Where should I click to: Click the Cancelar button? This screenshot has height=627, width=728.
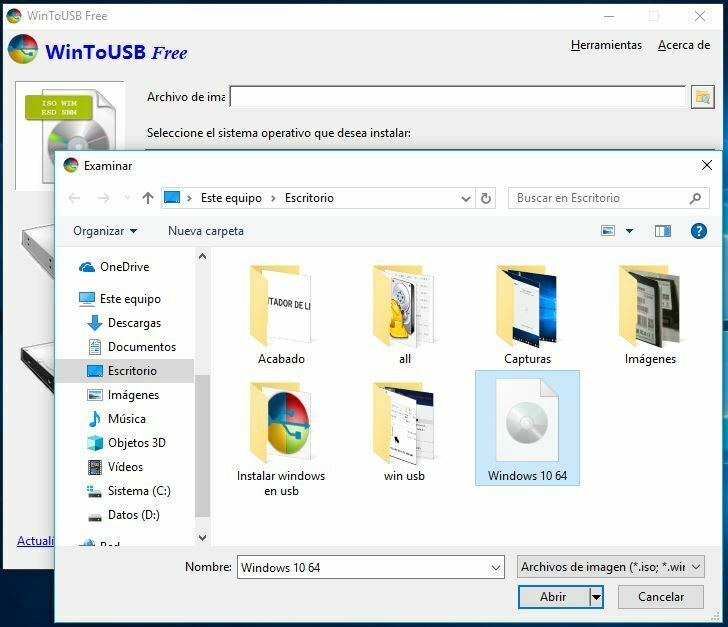(660, 597)
